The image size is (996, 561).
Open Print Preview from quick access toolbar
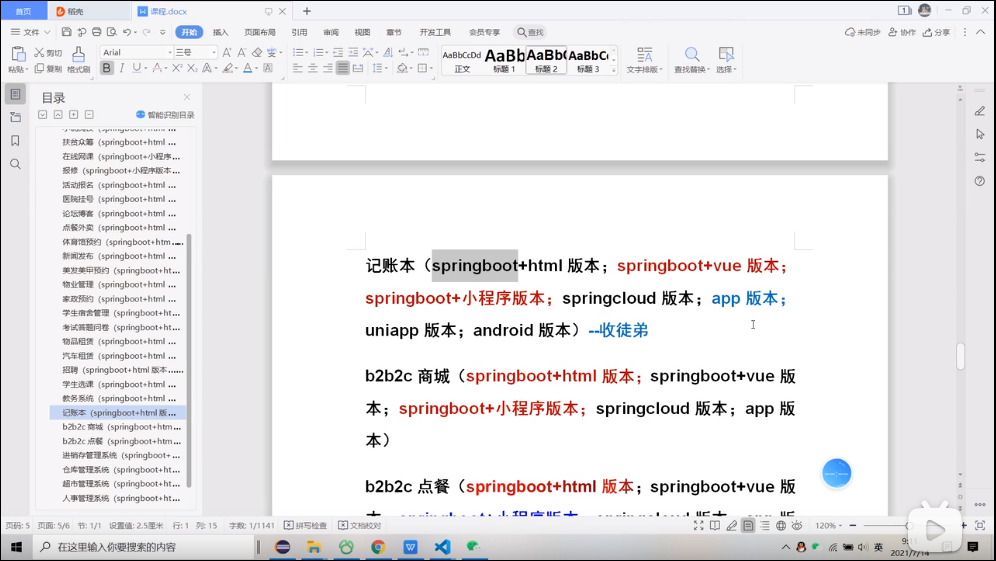(112, 32)
